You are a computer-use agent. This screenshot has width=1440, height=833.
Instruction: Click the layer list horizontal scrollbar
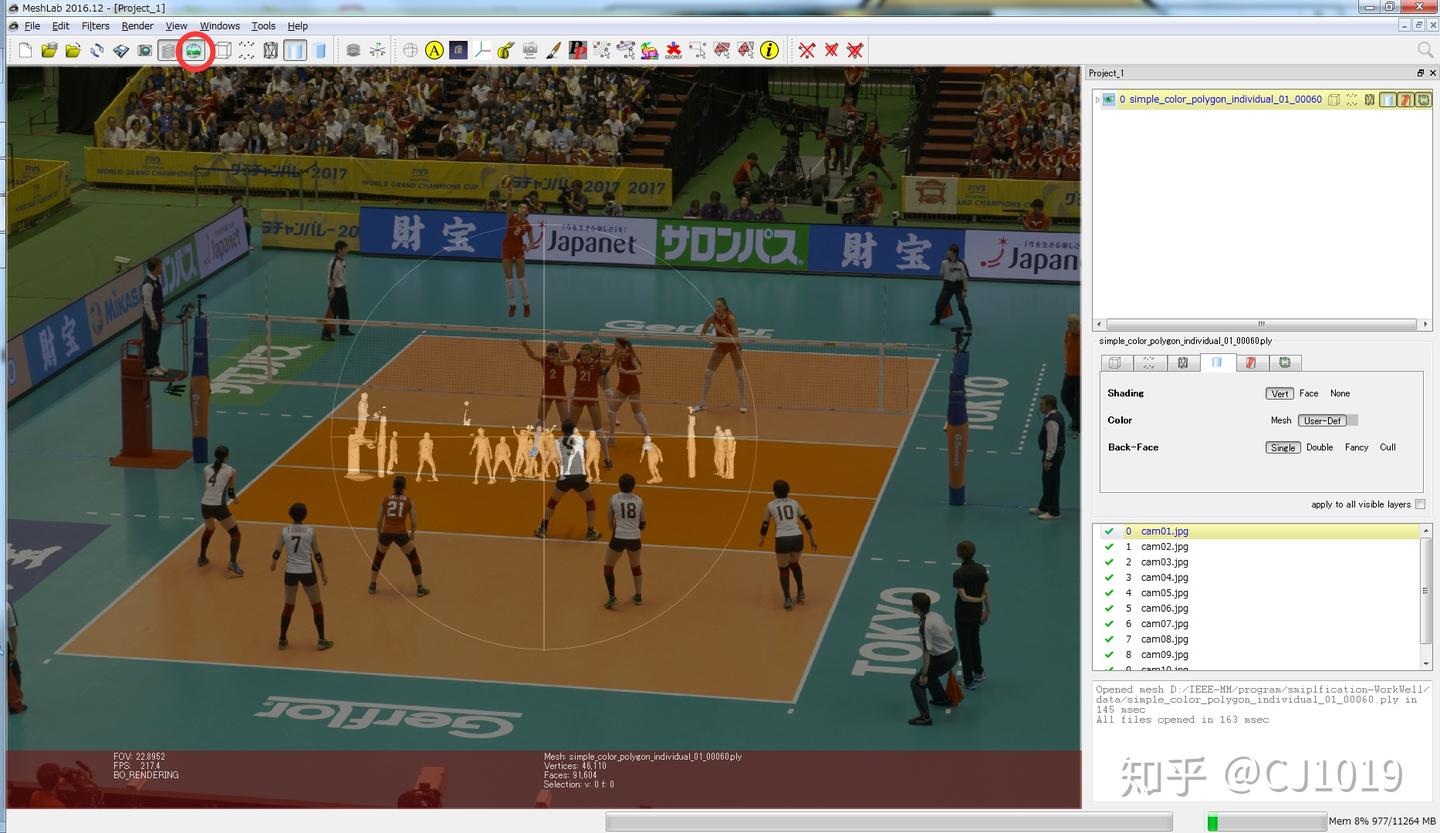coord(1260,324)
